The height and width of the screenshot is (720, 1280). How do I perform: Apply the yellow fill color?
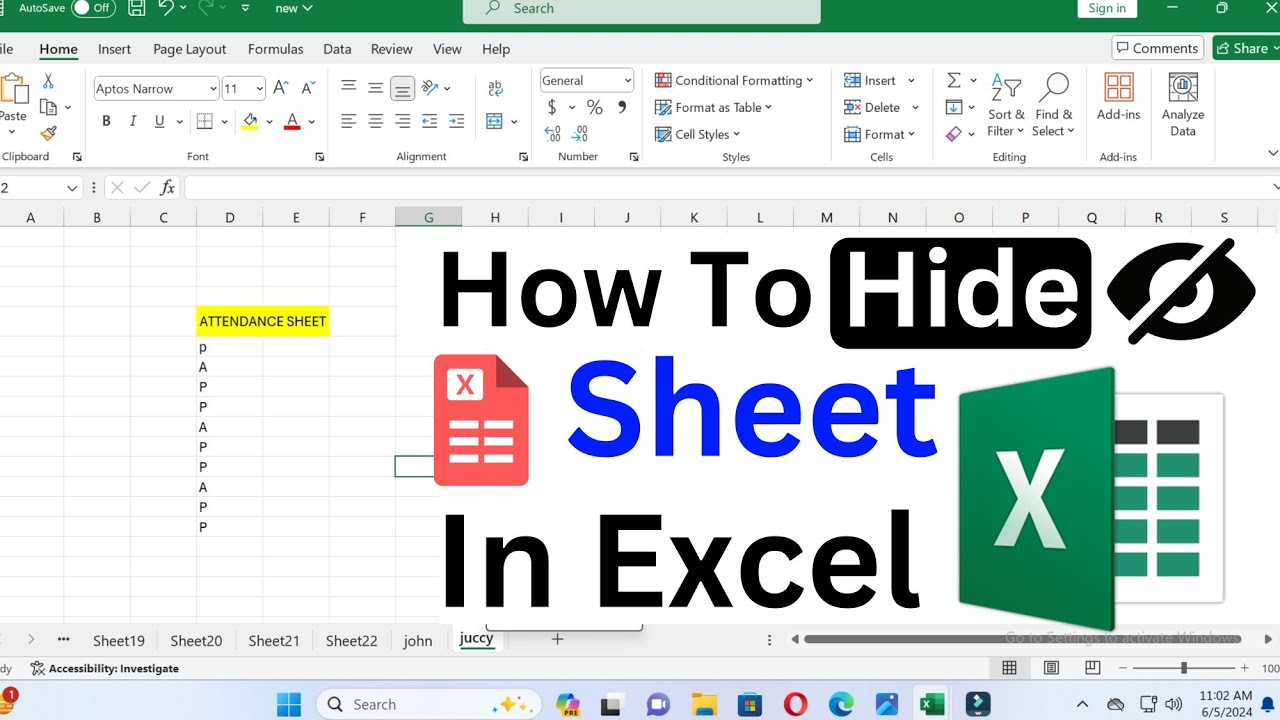tap(250, 121)
